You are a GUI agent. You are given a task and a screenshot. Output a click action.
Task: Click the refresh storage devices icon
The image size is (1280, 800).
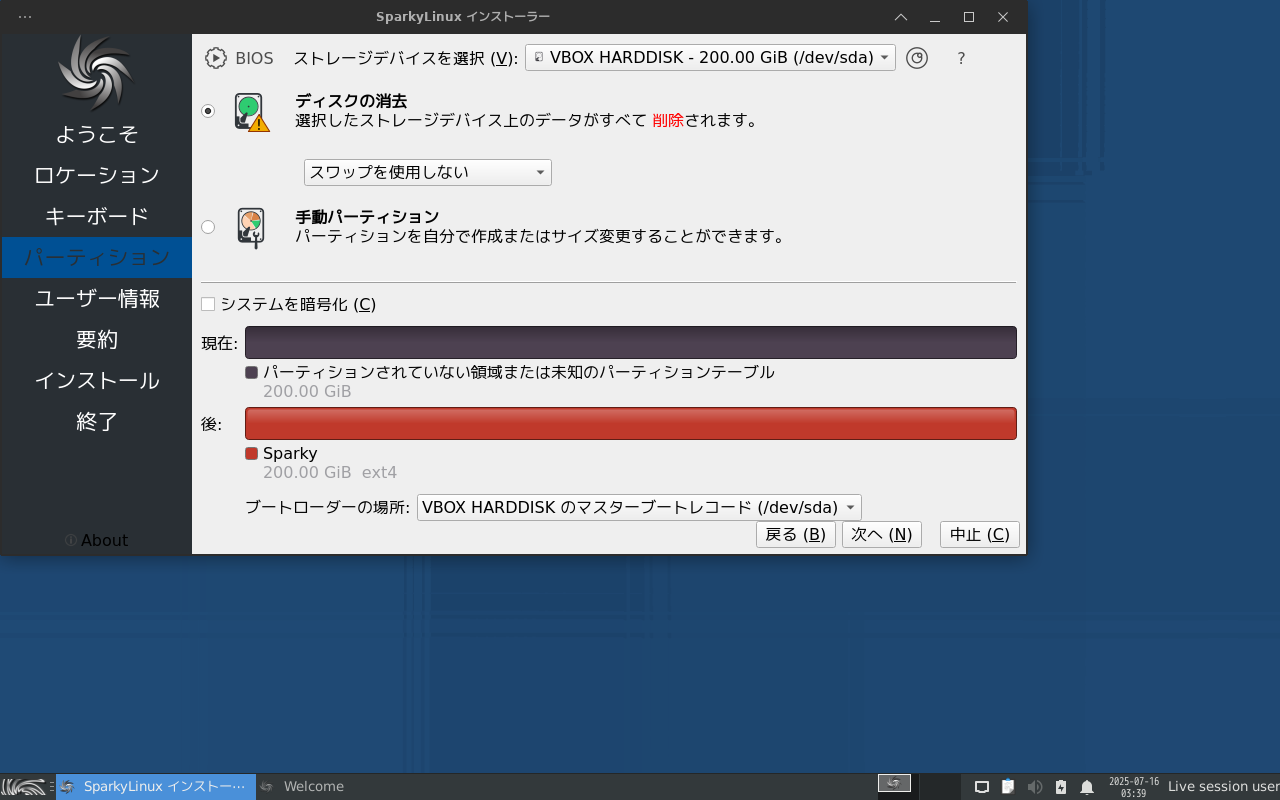point(917,58)
